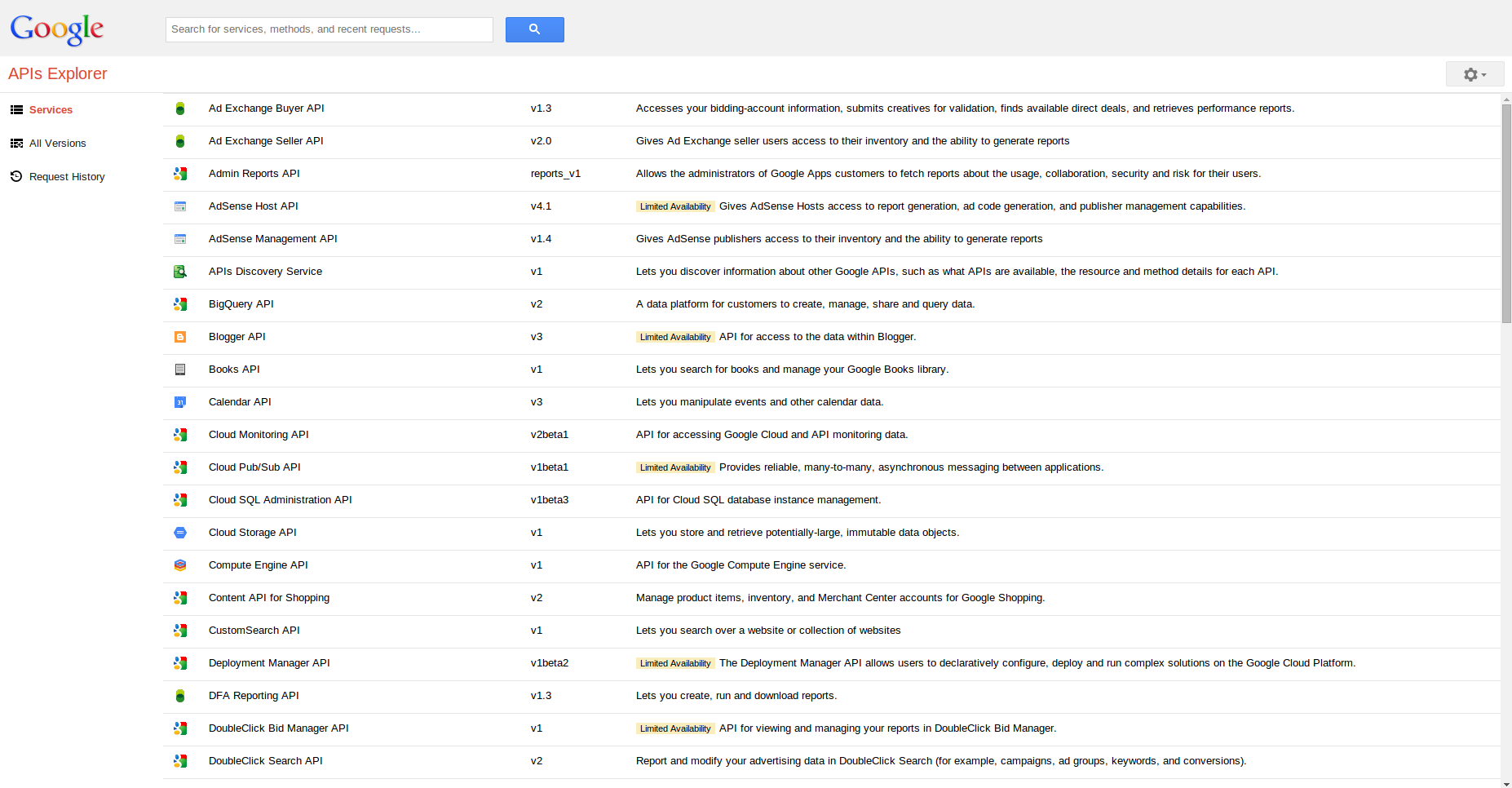Click the Cloud Pub/Sub API icon
This screenshot has width=1512, height=788.
(x=180, y=467)
